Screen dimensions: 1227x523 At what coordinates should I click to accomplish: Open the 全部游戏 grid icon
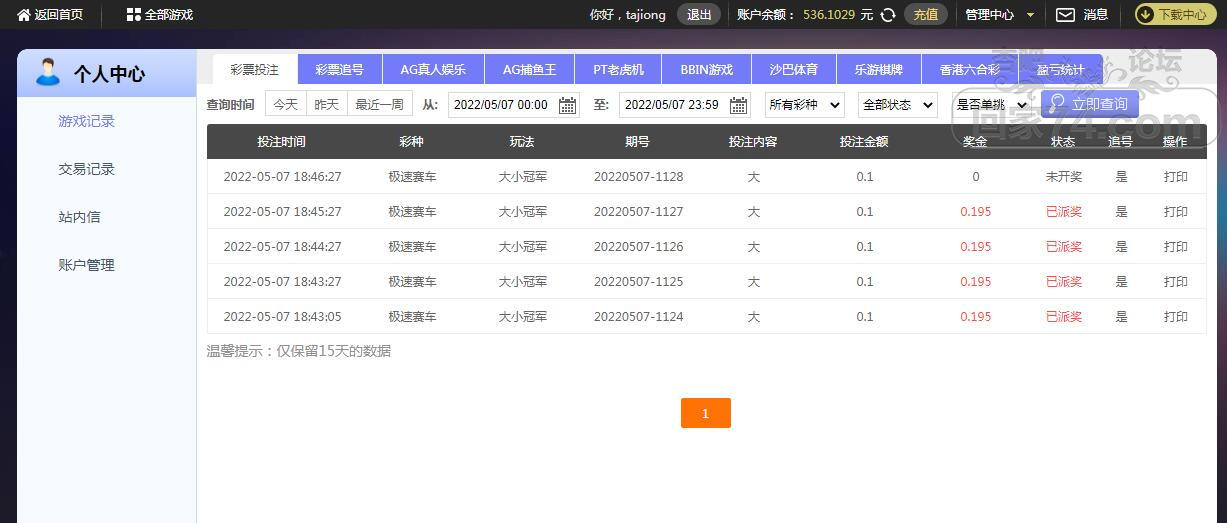(x=134, y=15)
